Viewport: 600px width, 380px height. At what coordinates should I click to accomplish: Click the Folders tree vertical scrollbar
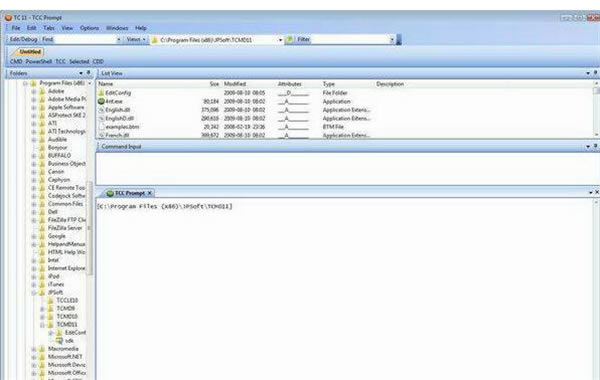click(90, 228)
